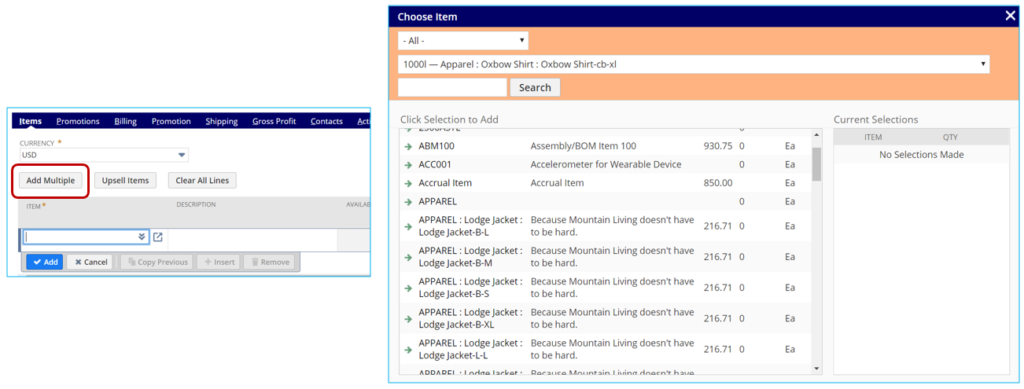1024x389 pixels.
Task: Select the ABM100 item name
Action: pos(436,146)
